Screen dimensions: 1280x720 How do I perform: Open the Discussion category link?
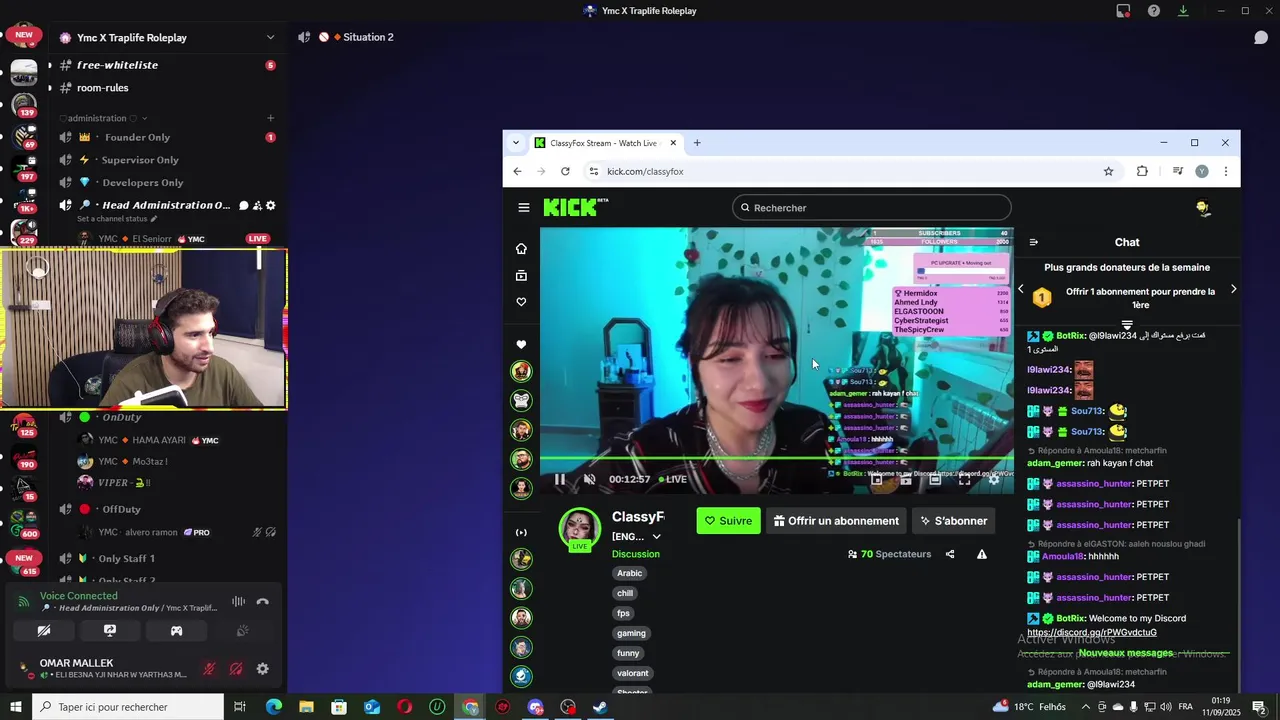636,554
